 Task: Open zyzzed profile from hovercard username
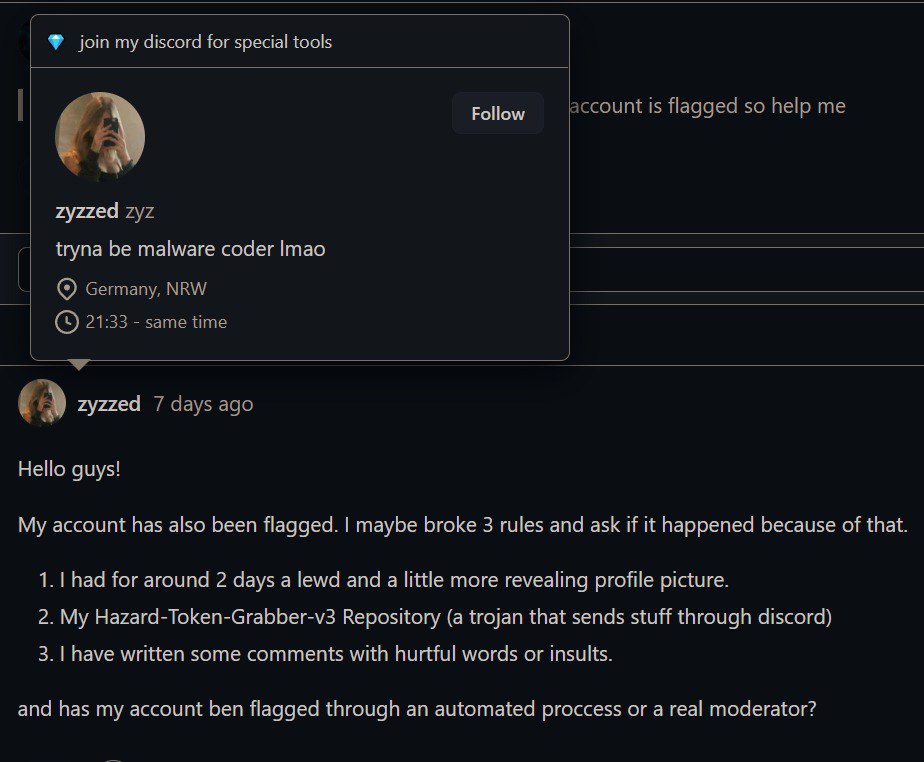coord(87,211)
